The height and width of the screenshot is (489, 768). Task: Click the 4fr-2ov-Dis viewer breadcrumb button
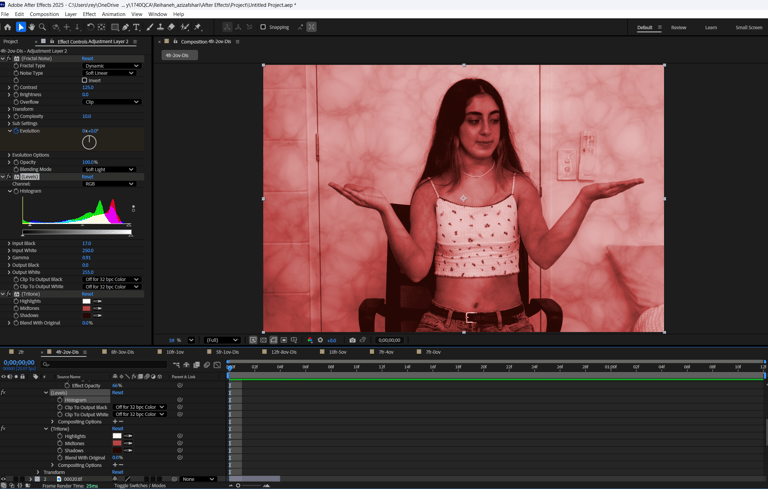pyautogui.click(x=179, y=55)
